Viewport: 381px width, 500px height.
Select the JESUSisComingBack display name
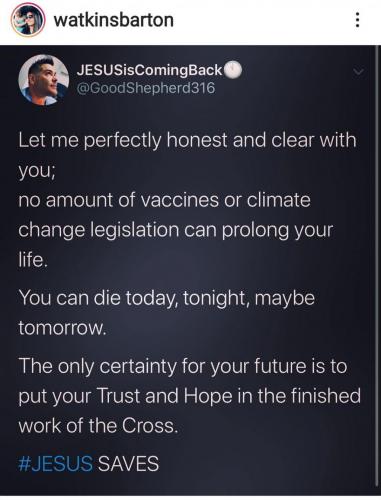(149, 70)
